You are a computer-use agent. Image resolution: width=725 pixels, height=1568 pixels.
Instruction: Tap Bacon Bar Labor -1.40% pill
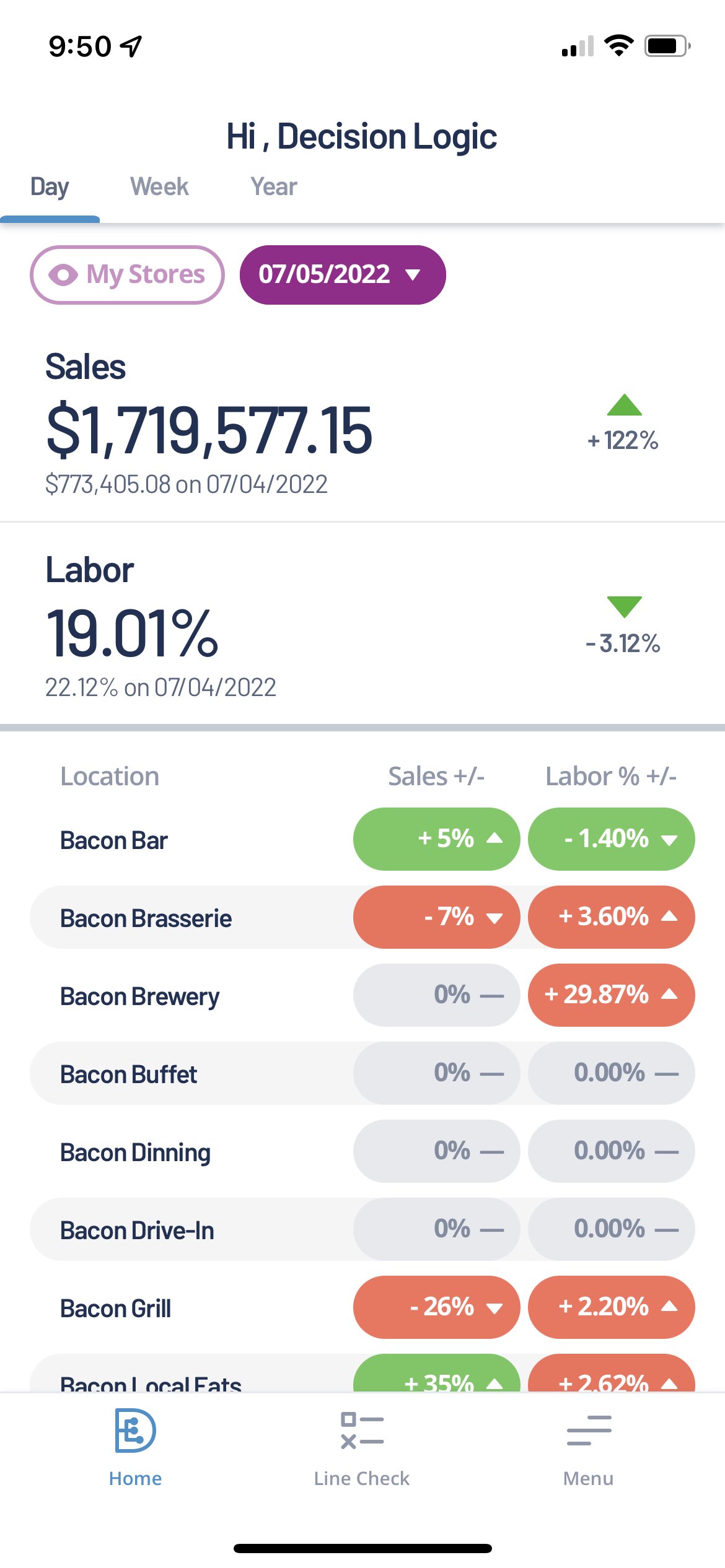611,839
